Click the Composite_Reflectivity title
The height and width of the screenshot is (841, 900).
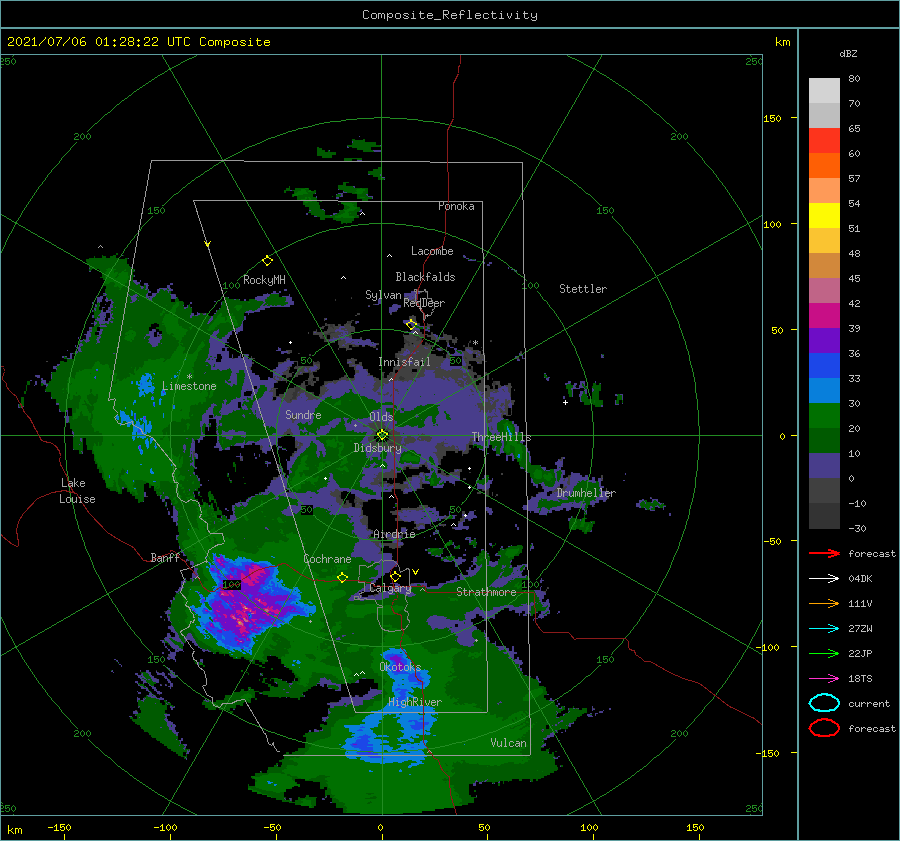click(450, 15)
